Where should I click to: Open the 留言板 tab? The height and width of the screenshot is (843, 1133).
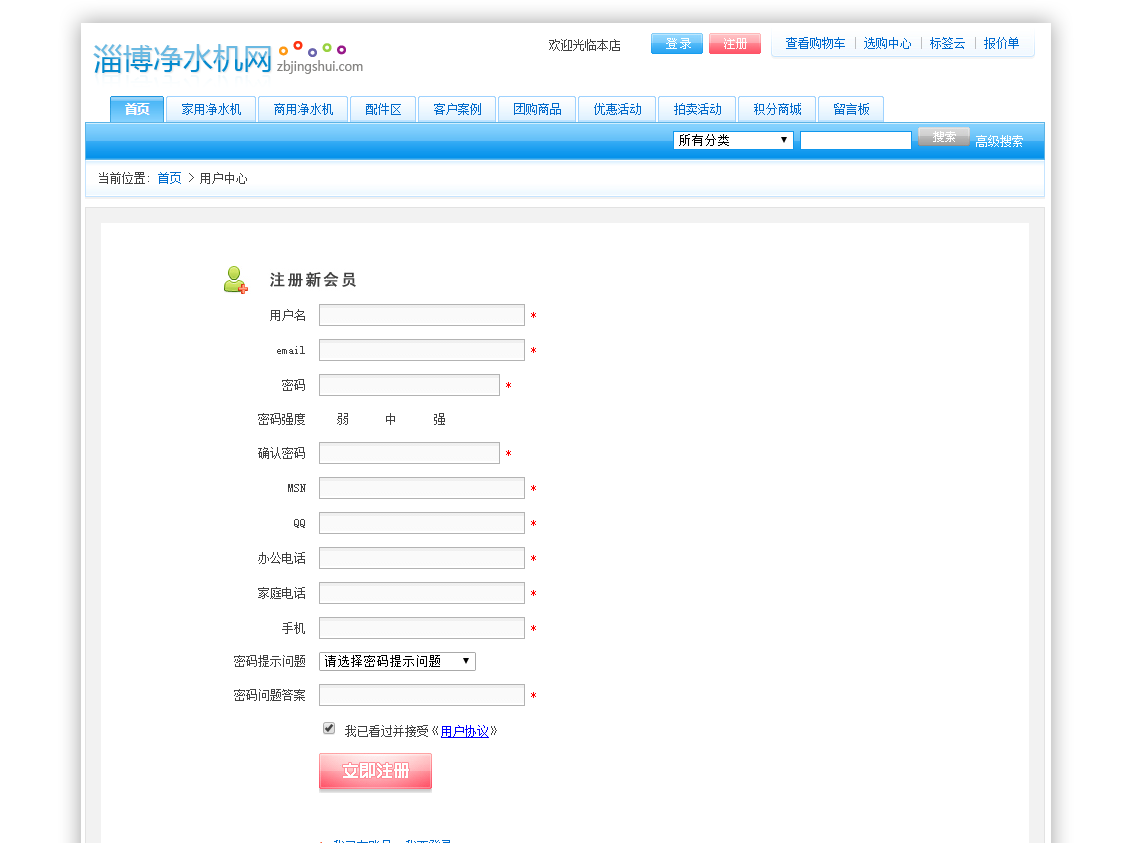(x=851, y=109)
